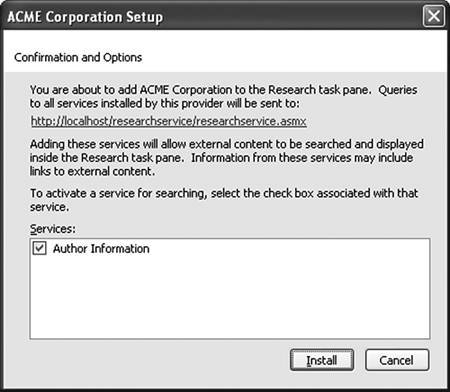Click gray area left of Install button
Screen dimensions: 450x392
coord(157,360)
